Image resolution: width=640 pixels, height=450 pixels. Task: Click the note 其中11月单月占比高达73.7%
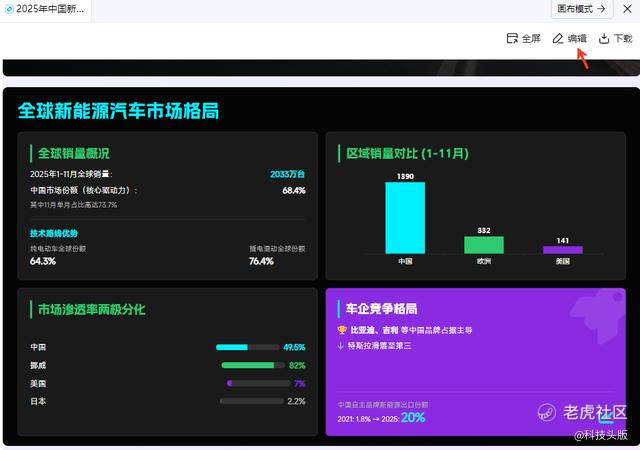[x=73, y=205]
